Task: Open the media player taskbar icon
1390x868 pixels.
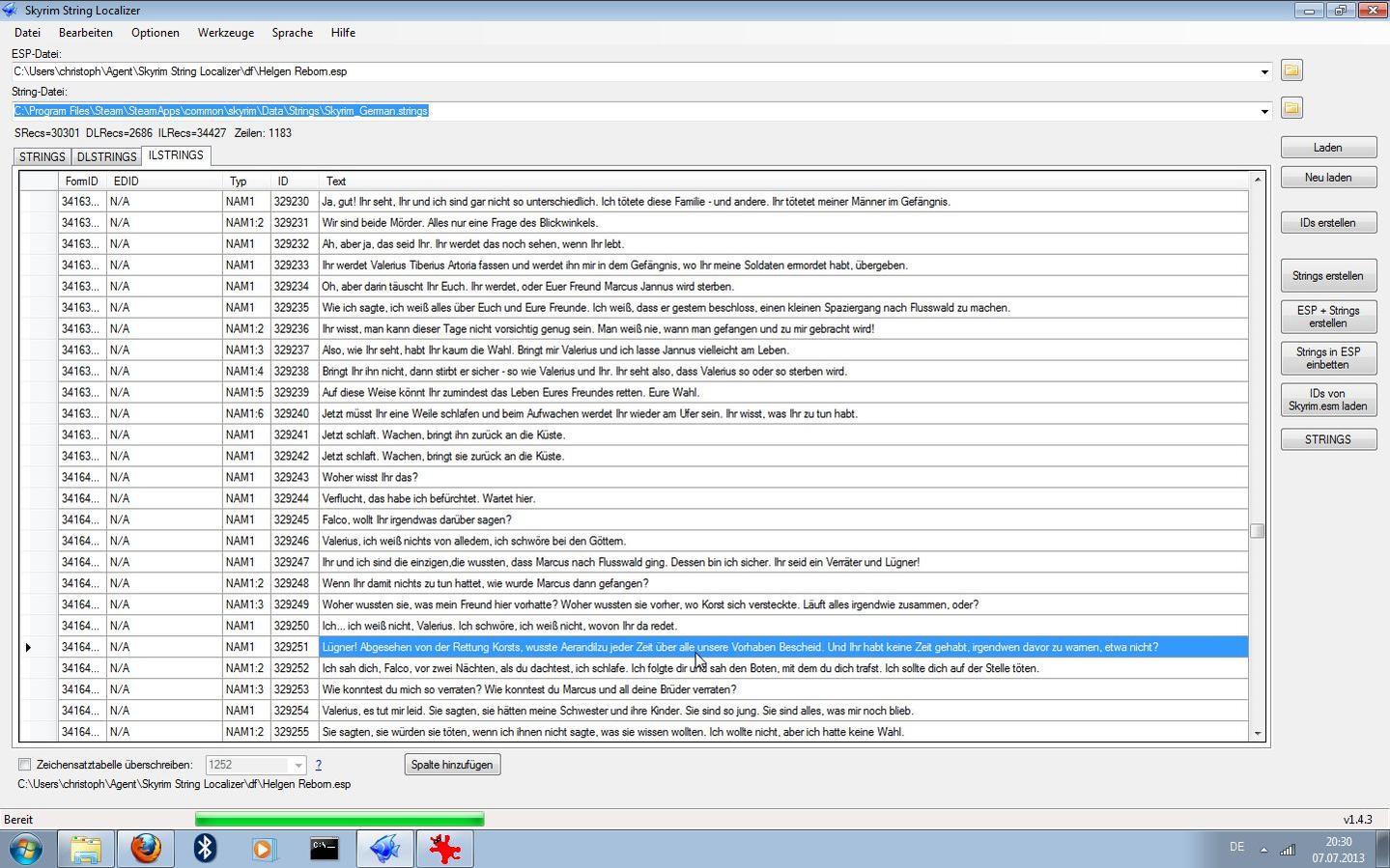Action: click(x=264, y=849)
